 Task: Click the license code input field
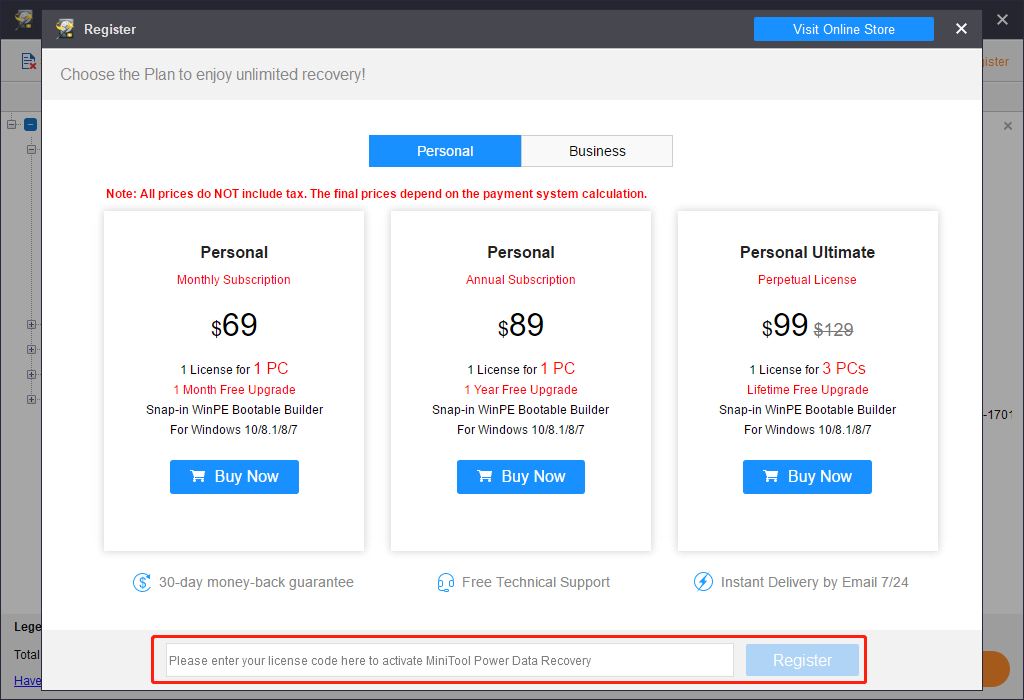click(x=447, y=660)
